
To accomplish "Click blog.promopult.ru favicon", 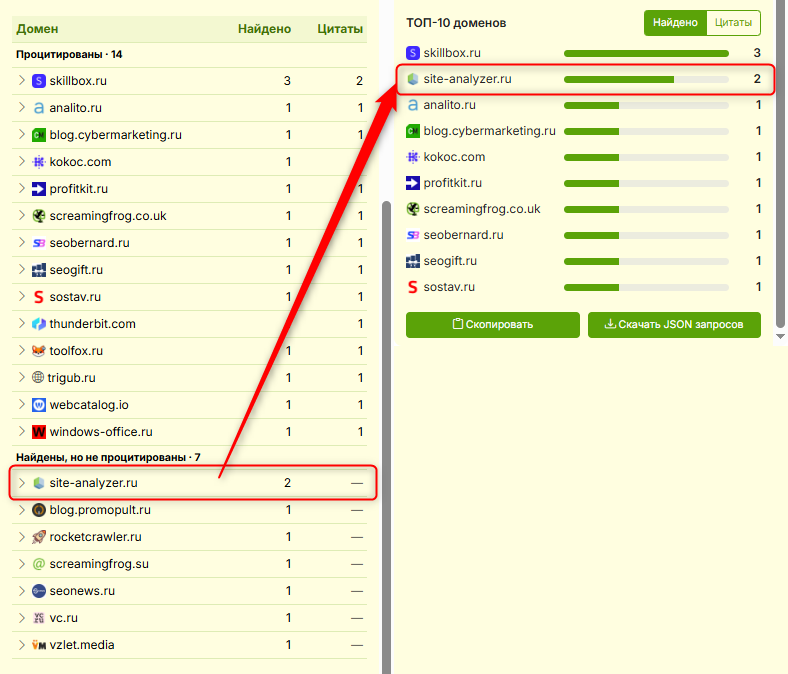I will 39,510.
